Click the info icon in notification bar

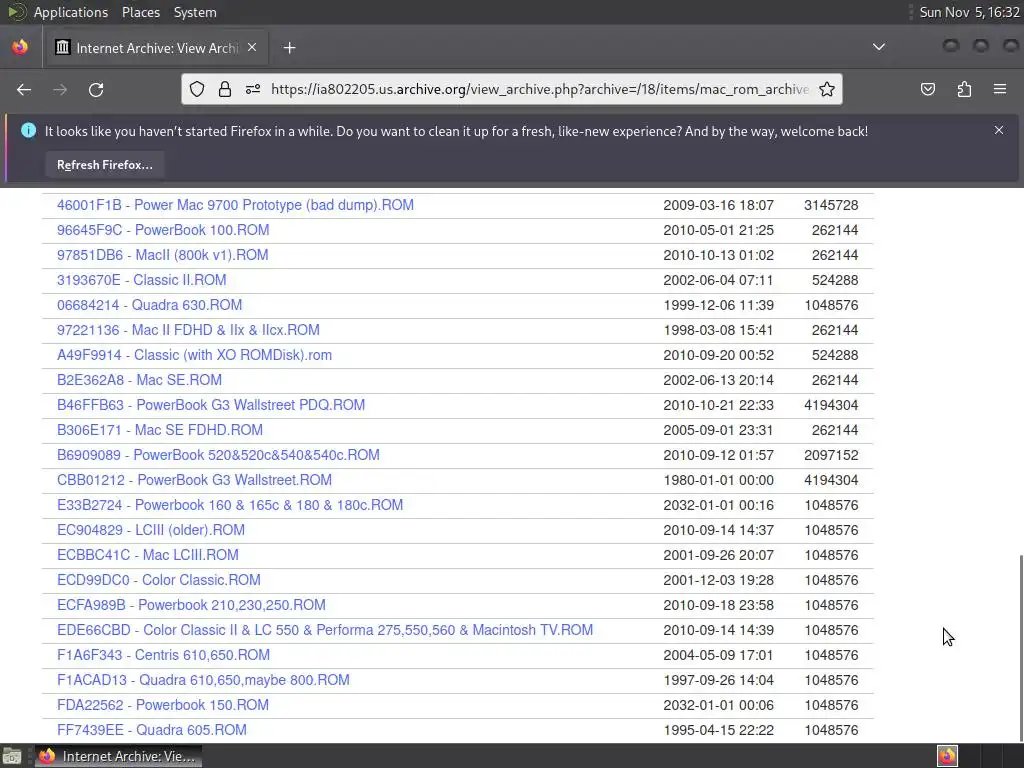point(28,131)
